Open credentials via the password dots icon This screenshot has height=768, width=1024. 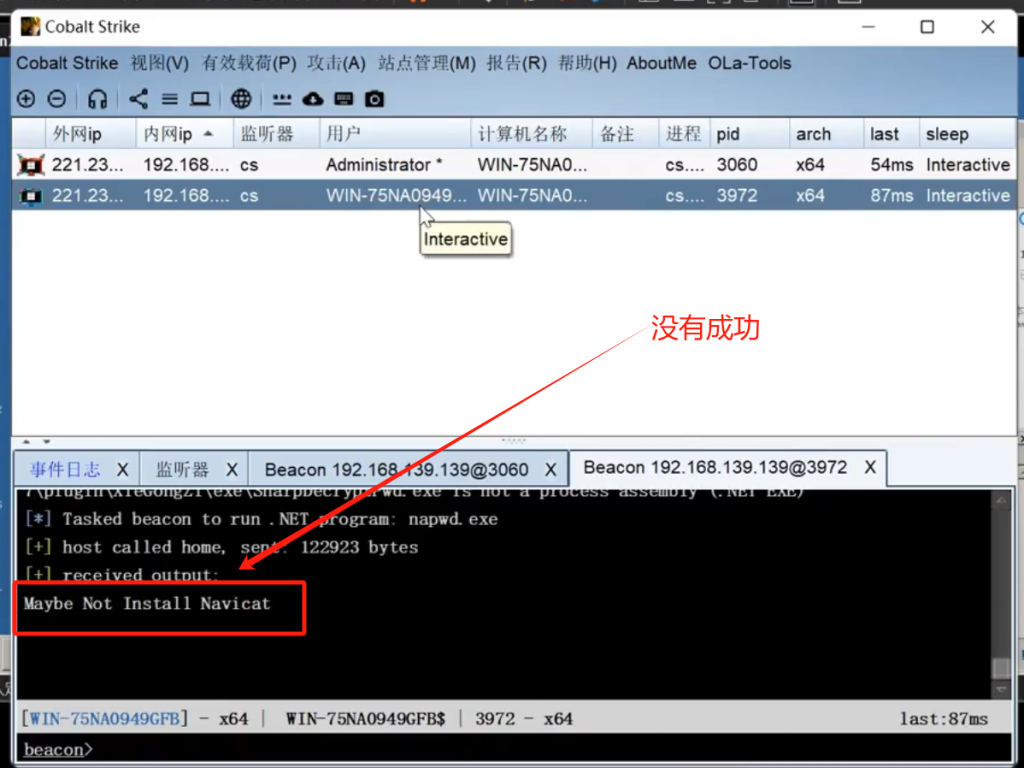tap(281, 99)
